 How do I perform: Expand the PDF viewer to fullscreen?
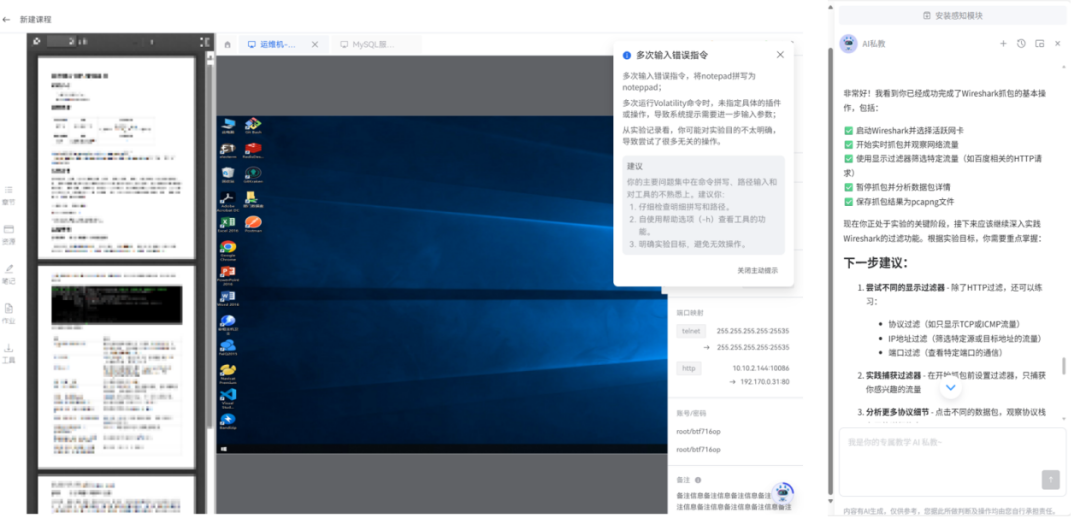click(x=205, y=42)
